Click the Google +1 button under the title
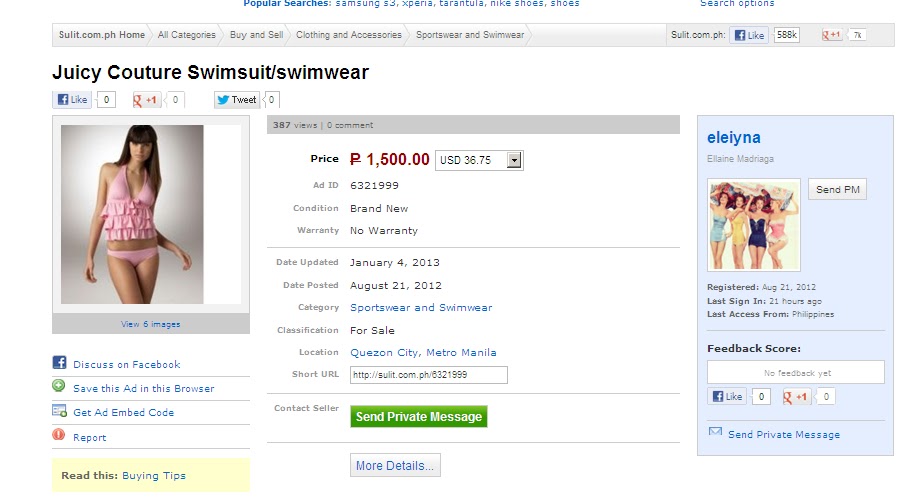 point(146,100)
